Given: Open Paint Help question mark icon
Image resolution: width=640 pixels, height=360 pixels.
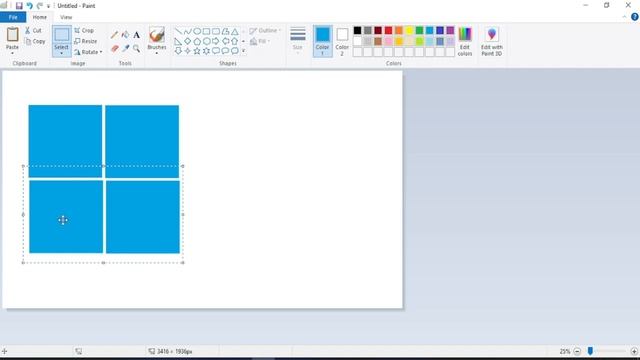Looking at the screenshot, I should pos(635,17).
